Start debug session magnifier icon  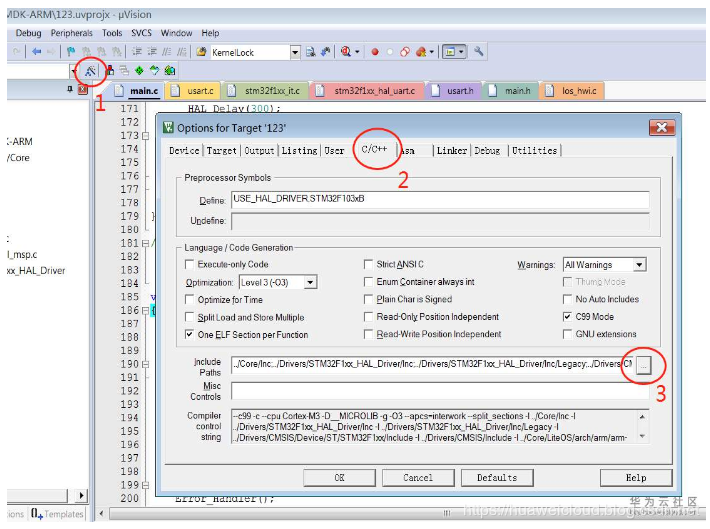pyautogui.click(x=346, y=52)
